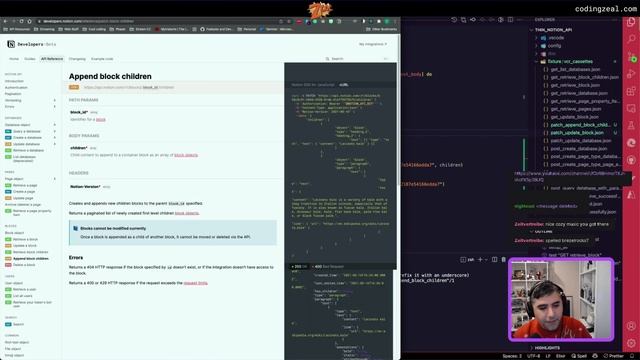This screenshot has width=640, height=360.
Task: Select the 200 OK response tab
Action: tap(299, 267)
